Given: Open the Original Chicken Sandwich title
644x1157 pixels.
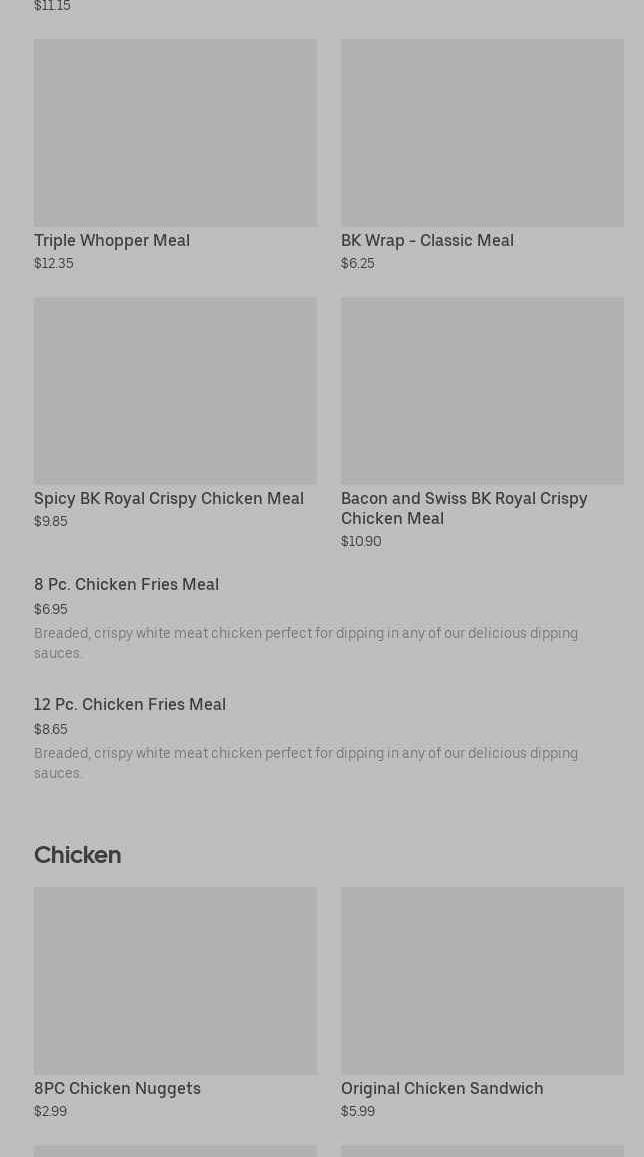Looking at the screenshot, I should point(442,1088).
